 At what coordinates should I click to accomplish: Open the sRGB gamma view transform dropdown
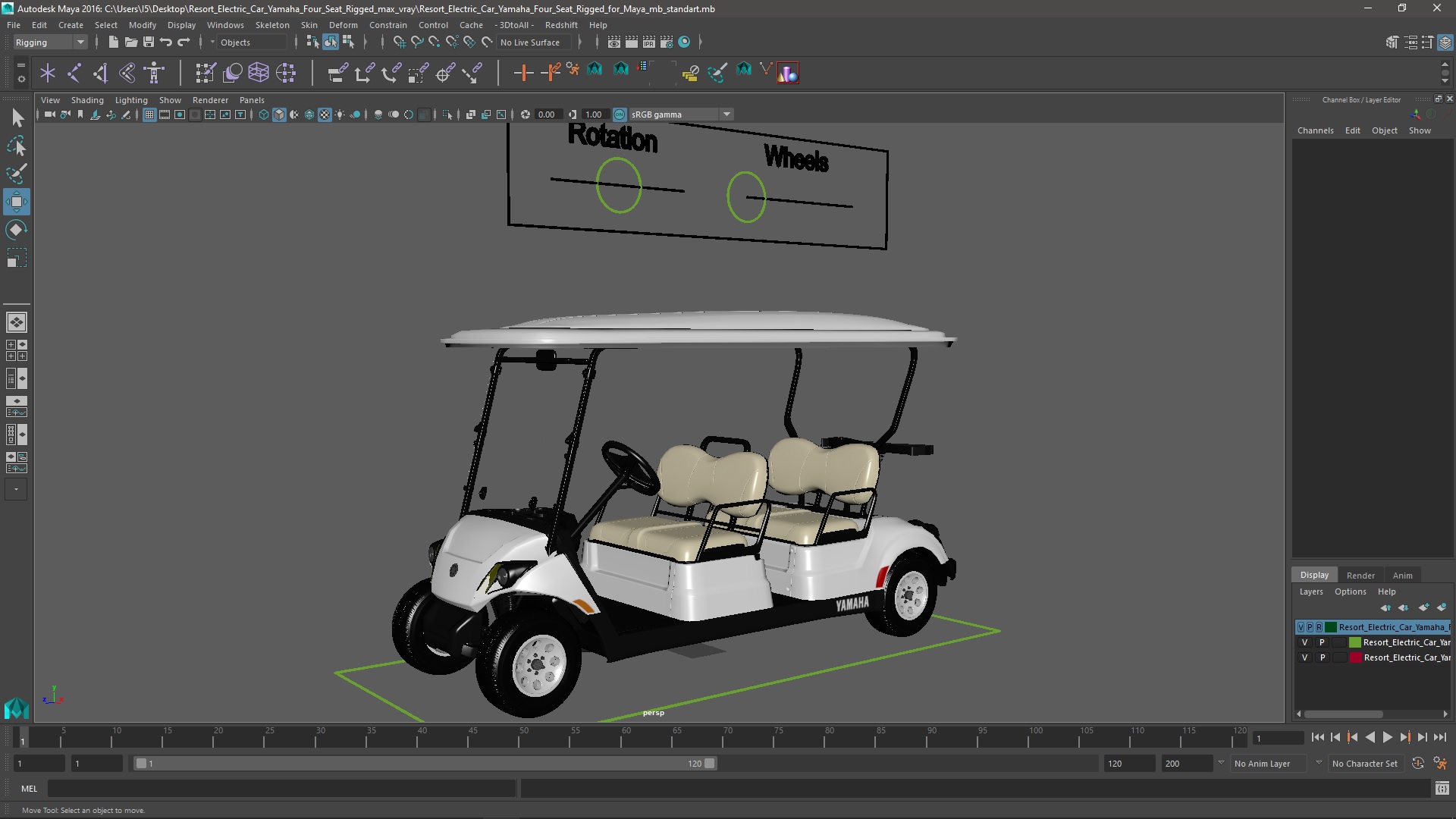click(681, 115)
